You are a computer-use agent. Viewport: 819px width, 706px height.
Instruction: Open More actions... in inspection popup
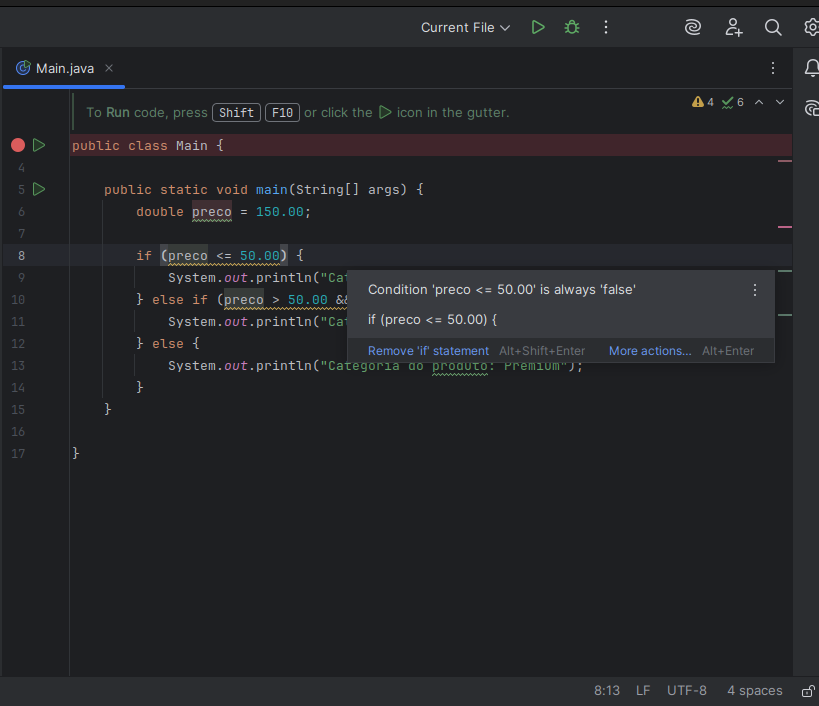pos(650,351)
